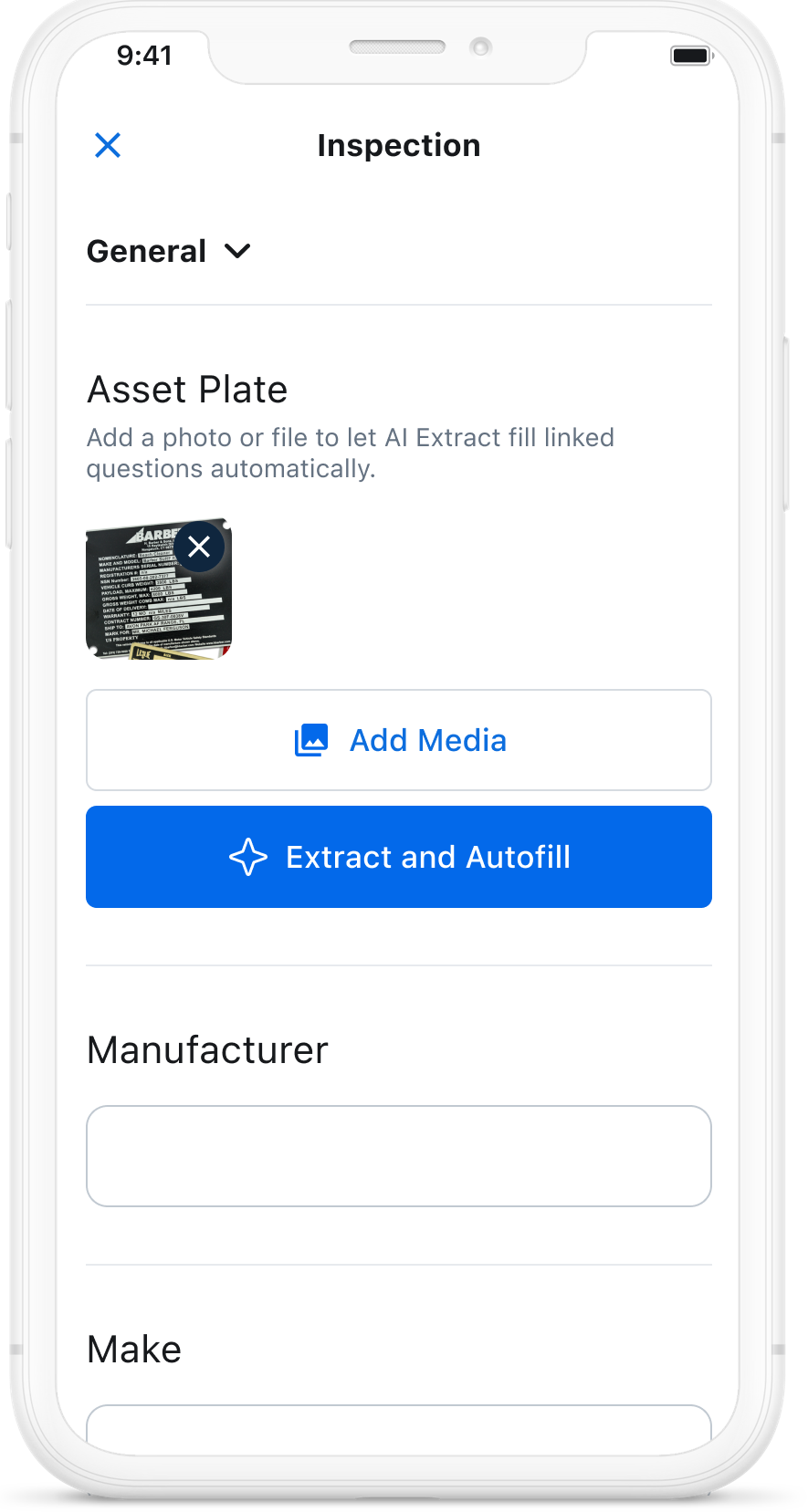The height and width of the screenshot is (1512, 808).
Task: Click the image icon in Add Media
Action: (311, 740)
